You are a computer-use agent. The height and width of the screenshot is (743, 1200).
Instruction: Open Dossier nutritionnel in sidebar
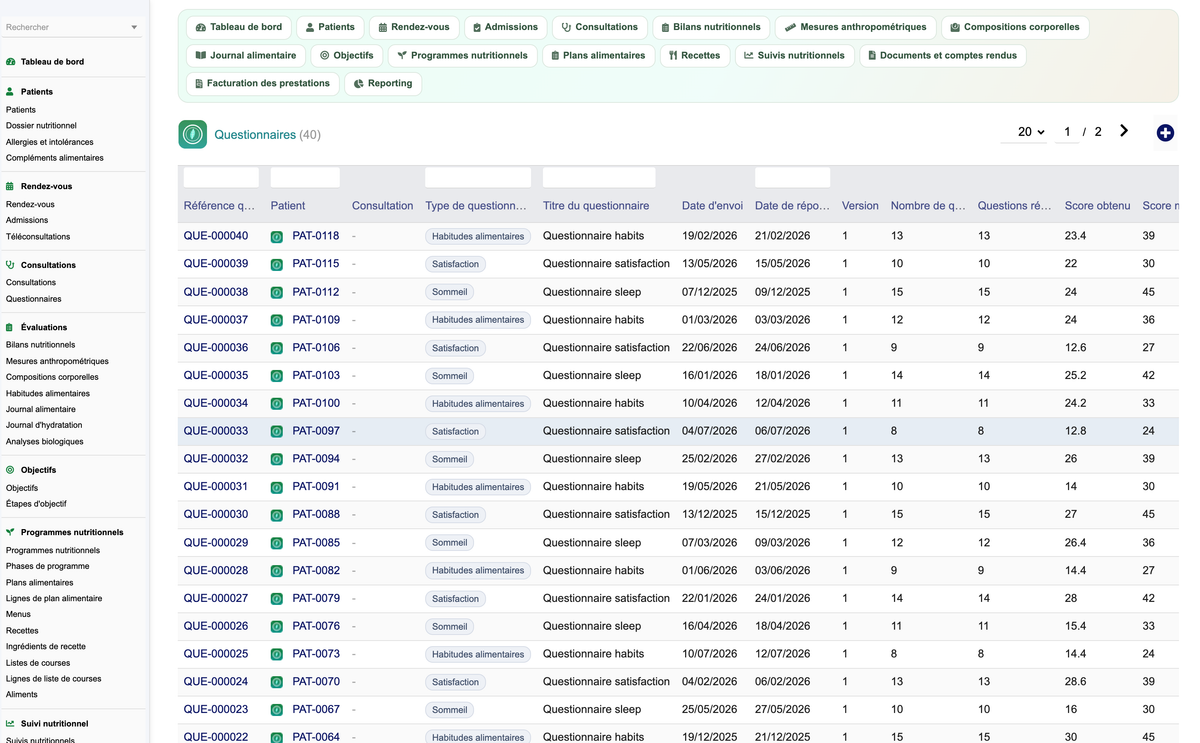(x=41, y=126)
